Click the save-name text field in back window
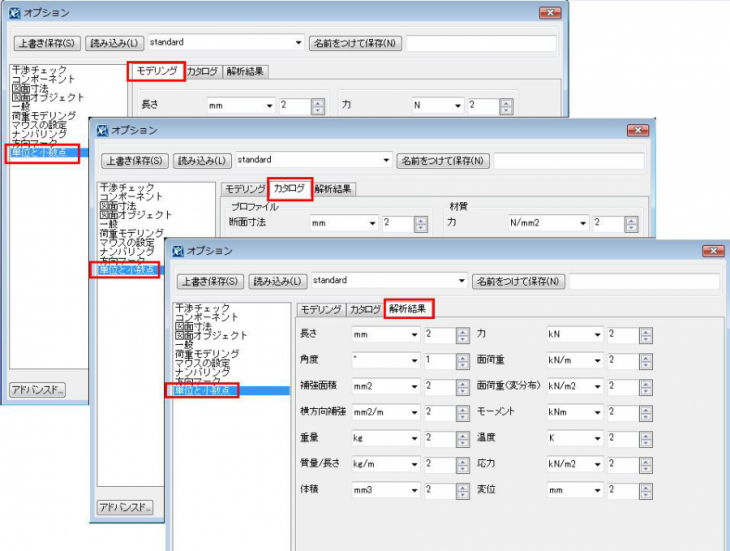The height and width of the screenshot is (551, 730). pos(481,43)
